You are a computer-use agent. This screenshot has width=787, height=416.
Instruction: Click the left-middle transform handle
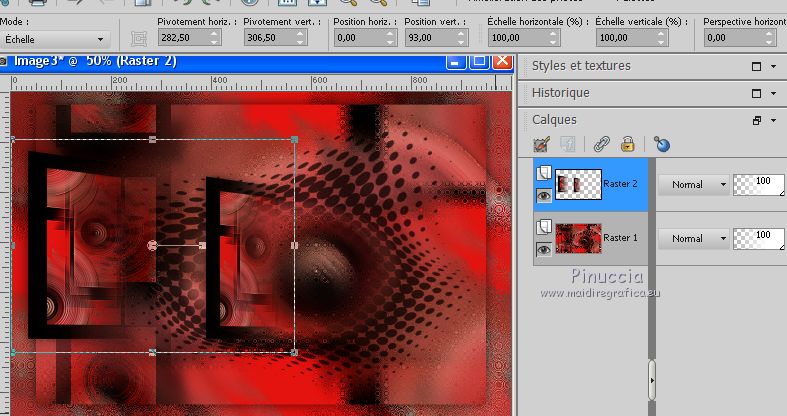(x=13, y=245)
